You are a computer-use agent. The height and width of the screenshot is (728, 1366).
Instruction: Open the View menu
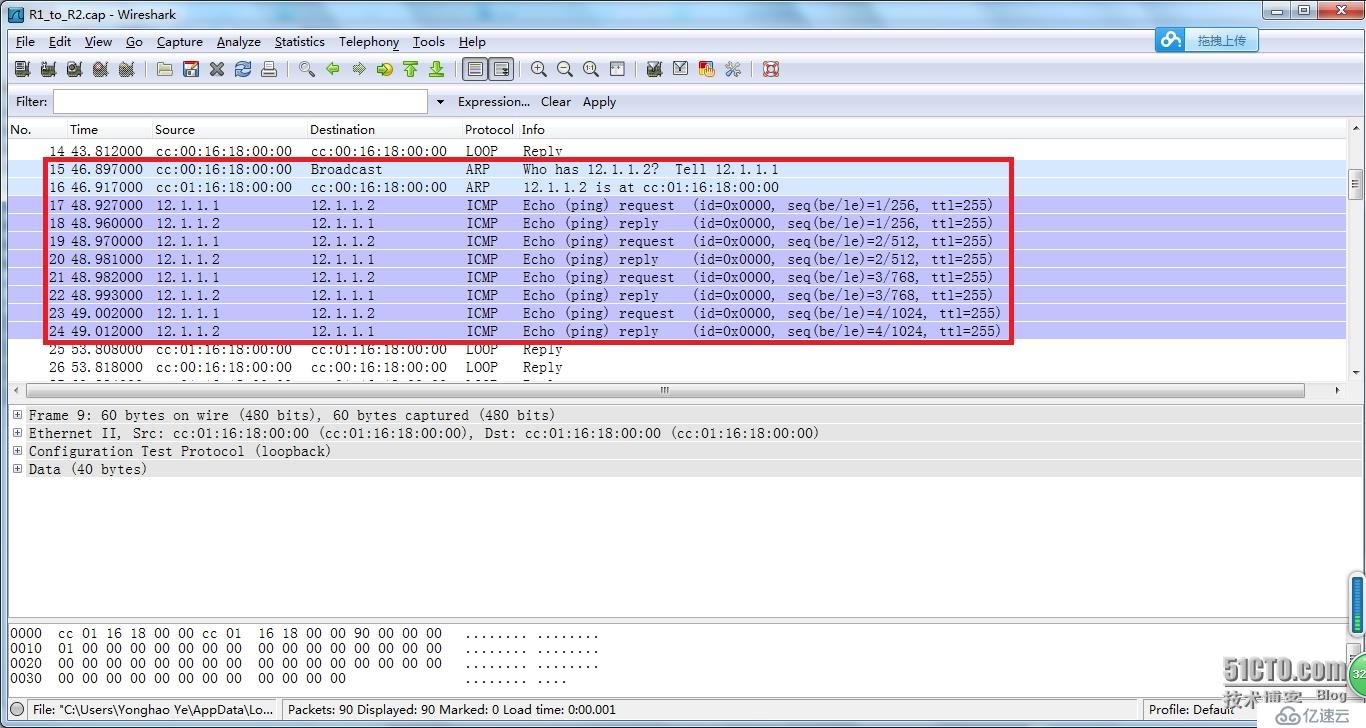[98, 42]
